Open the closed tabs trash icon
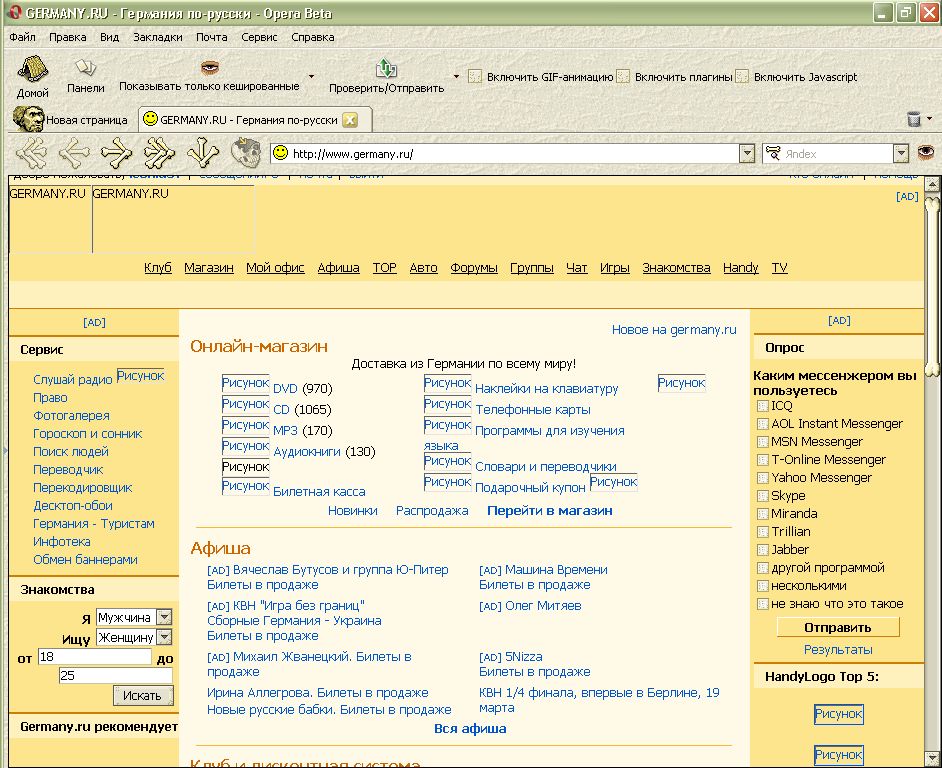This screenshot has height=768, width=942. (x=914, y=119)
